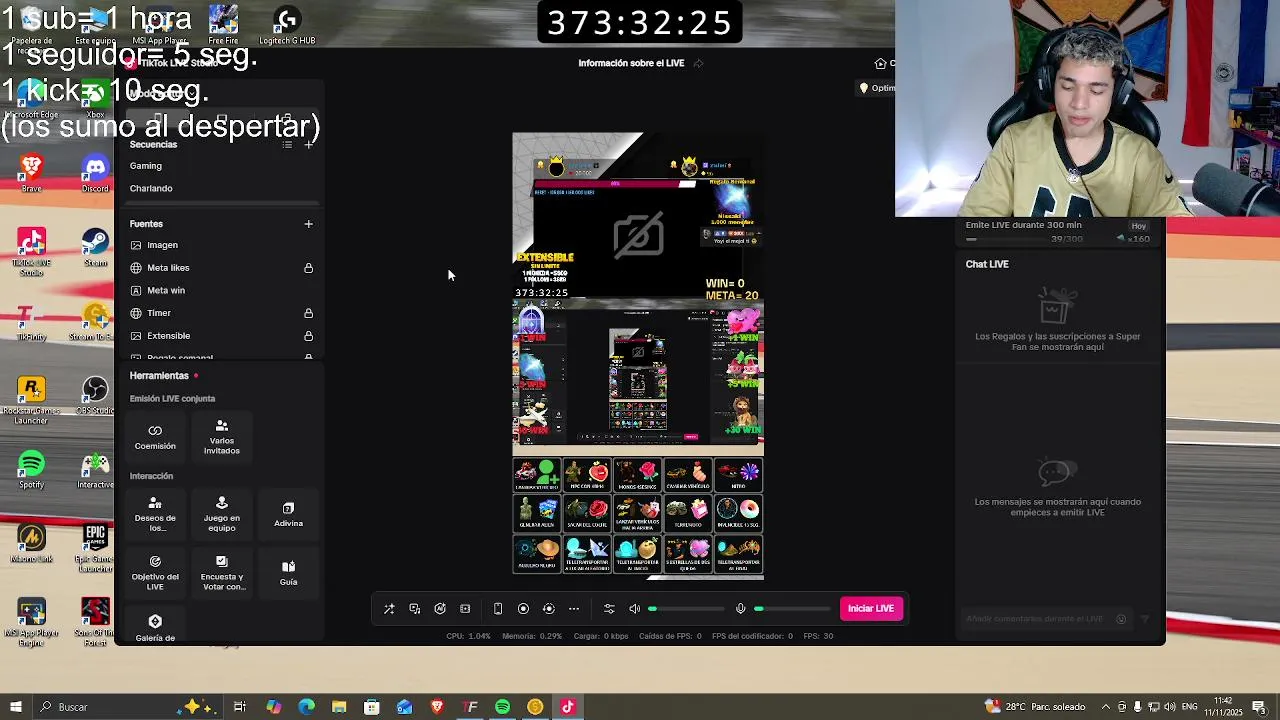Image resolution: width=1280 pixels, height=720 pixels.
Task: Click the media/music overlay icon in the bottom toolbar
Action: tap(415, 608)
